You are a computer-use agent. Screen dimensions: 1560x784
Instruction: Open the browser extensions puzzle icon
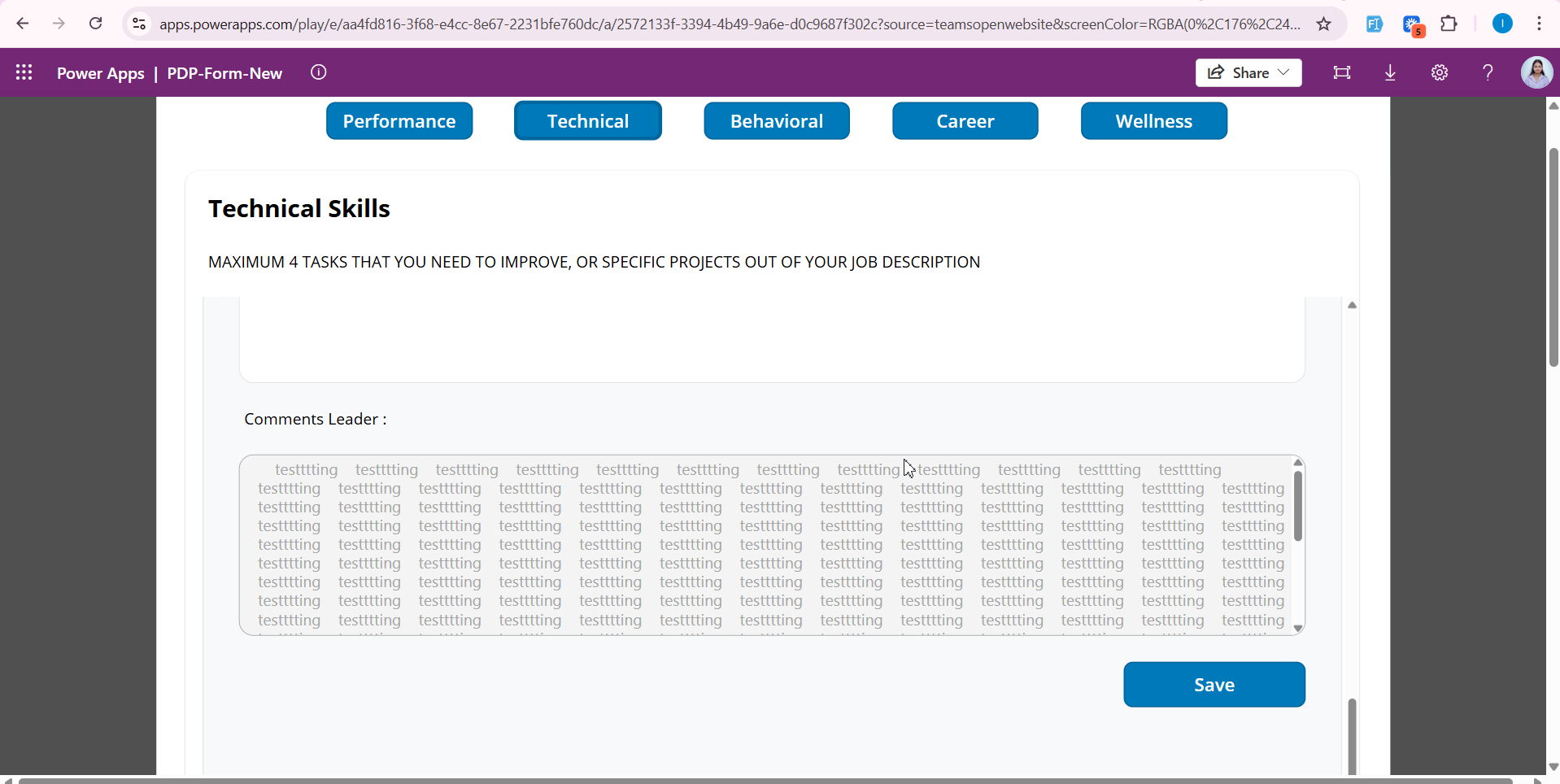(x=1449, y=24)
